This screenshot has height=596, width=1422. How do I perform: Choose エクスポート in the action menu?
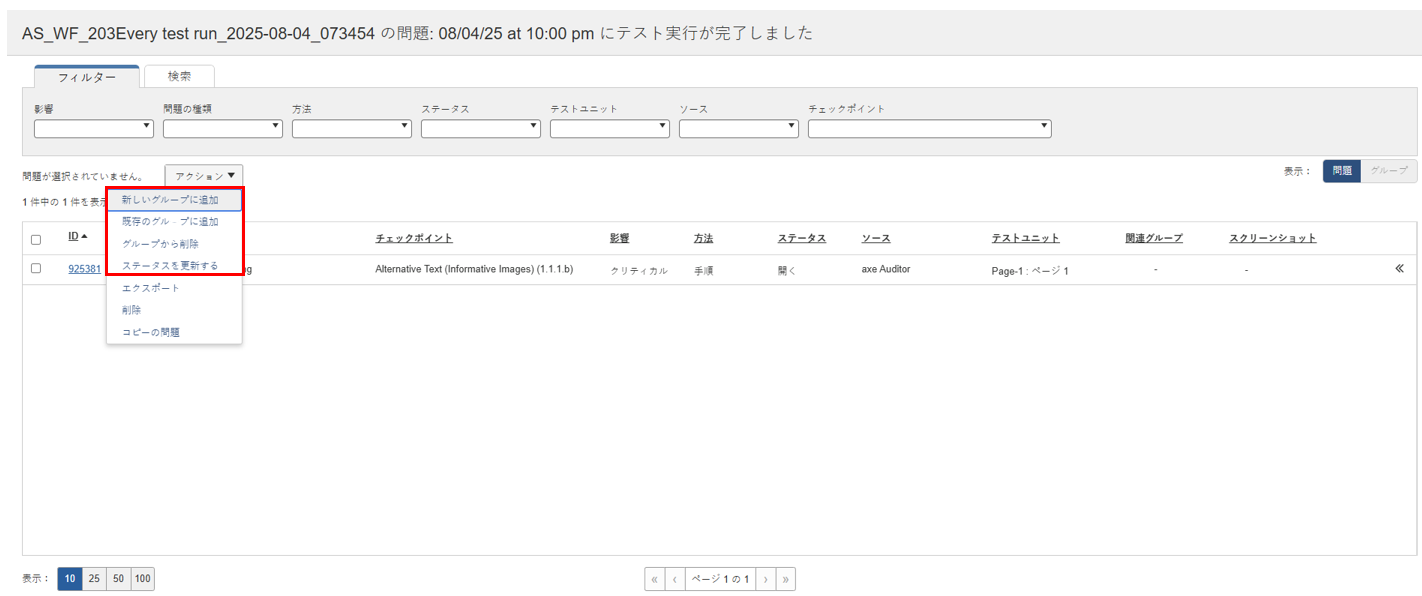[x=151, y=288]
